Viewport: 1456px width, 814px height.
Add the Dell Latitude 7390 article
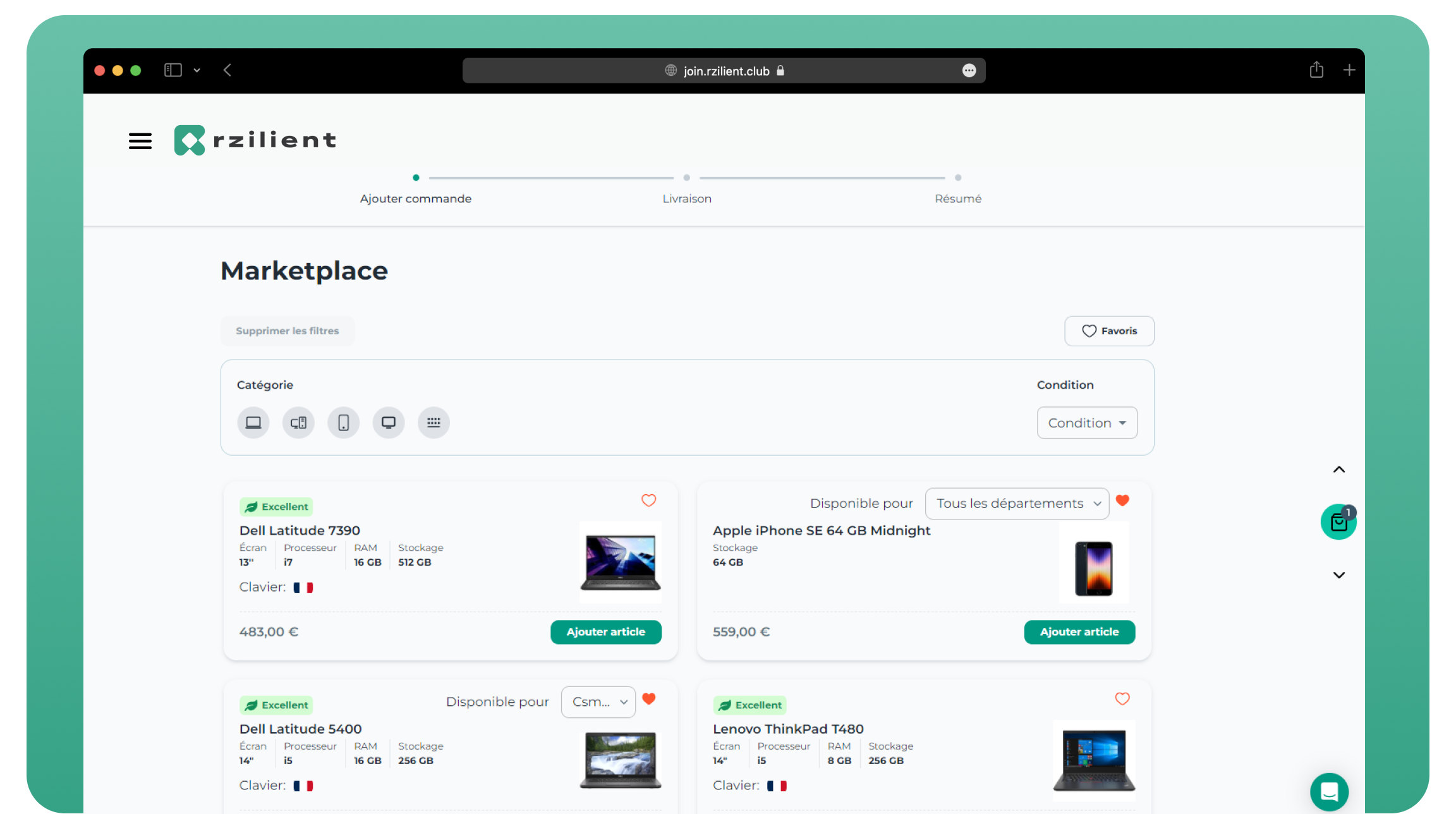point(605,632)
